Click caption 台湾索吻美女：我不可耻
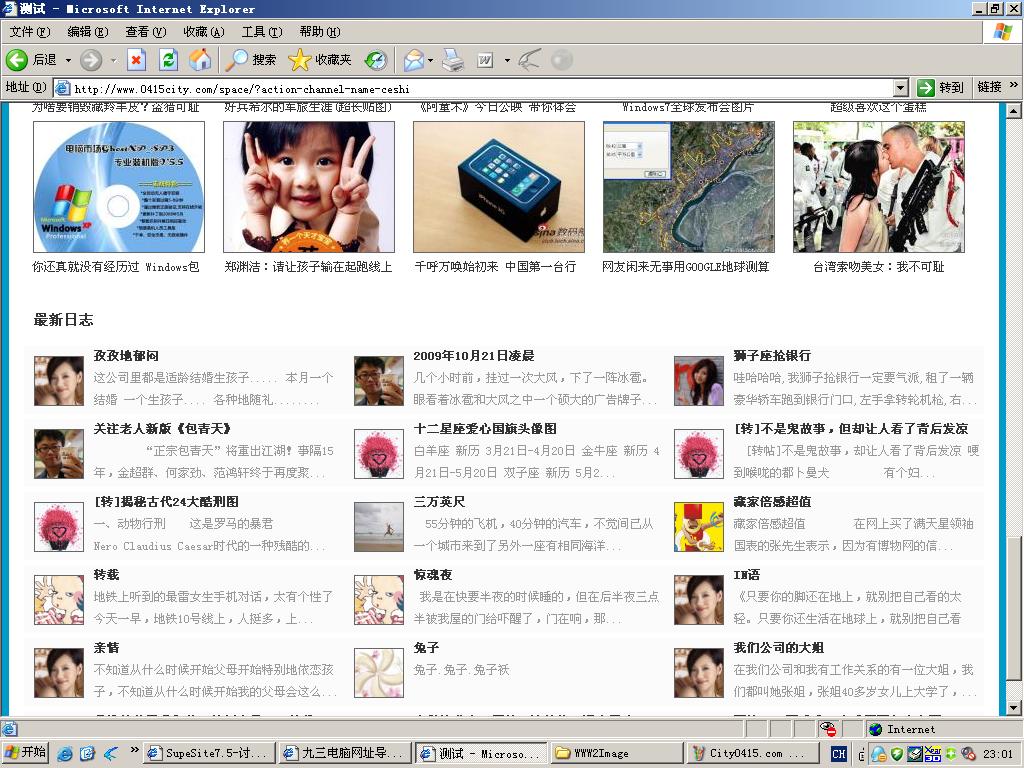Image resolution: width=1024 pixels, height=768 pixels. pyautogui.click(x=878, y=266)
